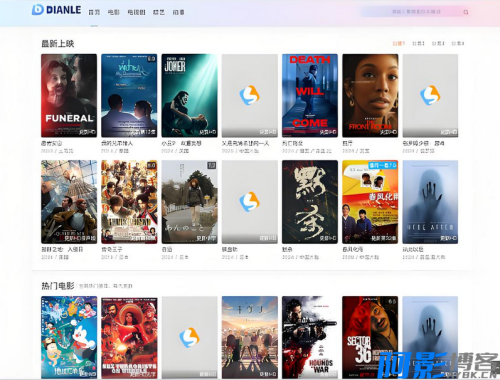
Task: Open the Hounds of War poster
Action: [x=310, y=337]
